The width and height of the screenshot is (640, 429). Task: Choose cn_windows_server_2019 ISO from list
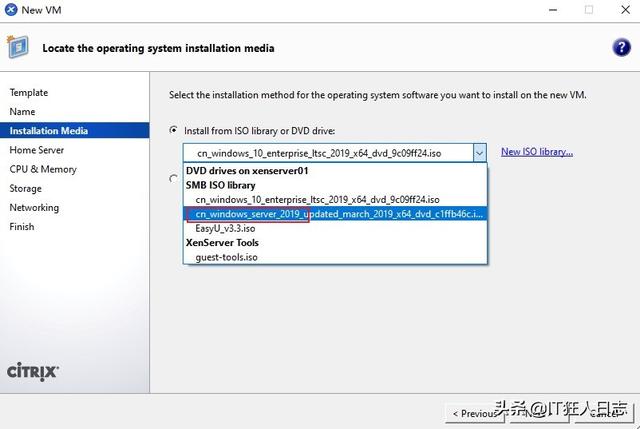tap(335, 214)
